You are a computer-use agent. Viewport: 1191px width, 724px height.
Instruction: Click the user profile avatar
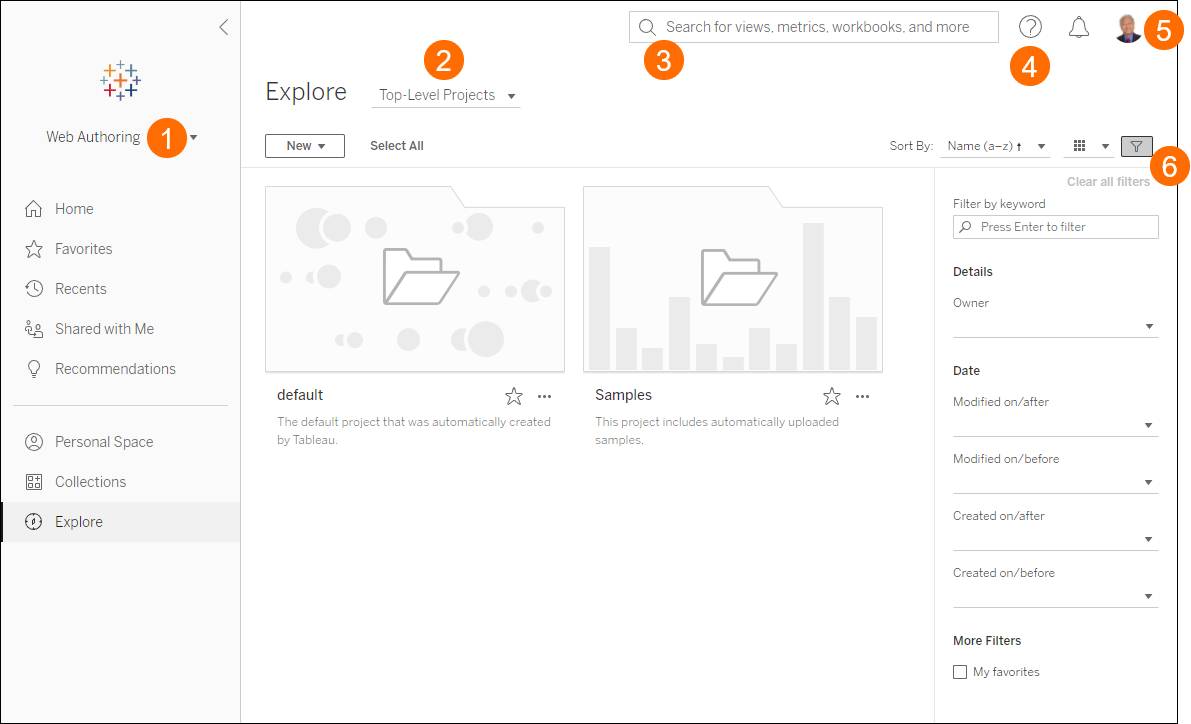coord(1128,28)
